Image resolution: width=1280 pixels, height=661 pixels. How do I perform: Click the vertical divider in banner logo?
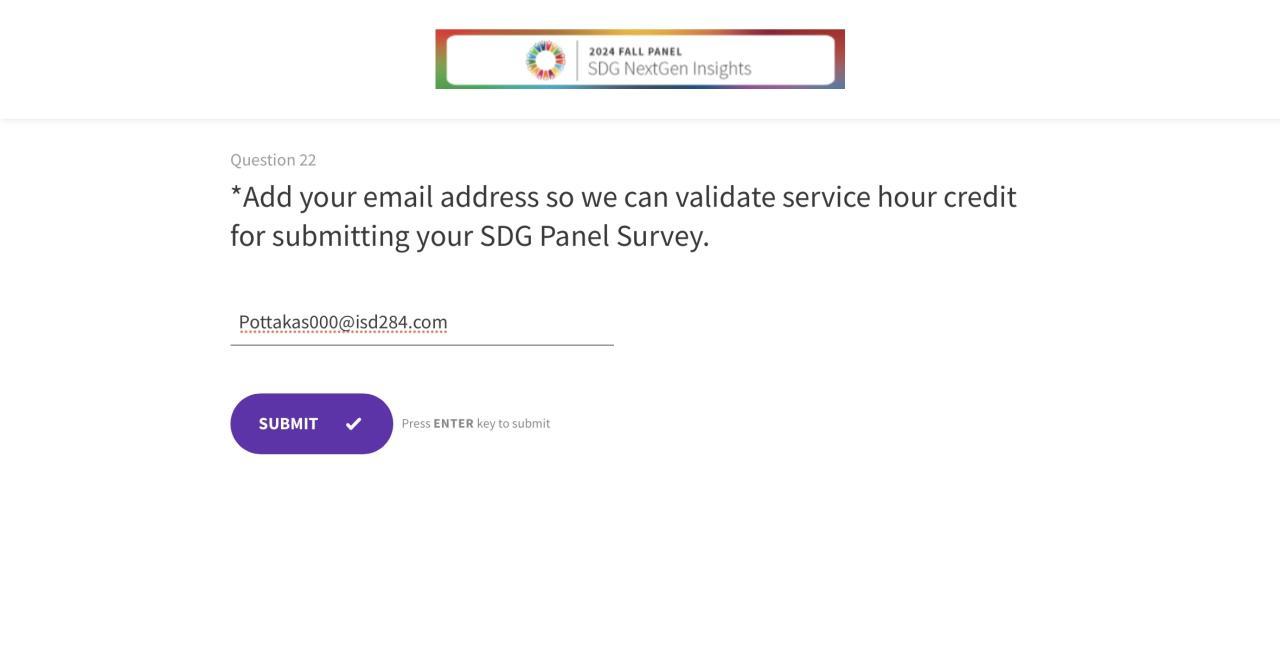click(x=577, y=60)
